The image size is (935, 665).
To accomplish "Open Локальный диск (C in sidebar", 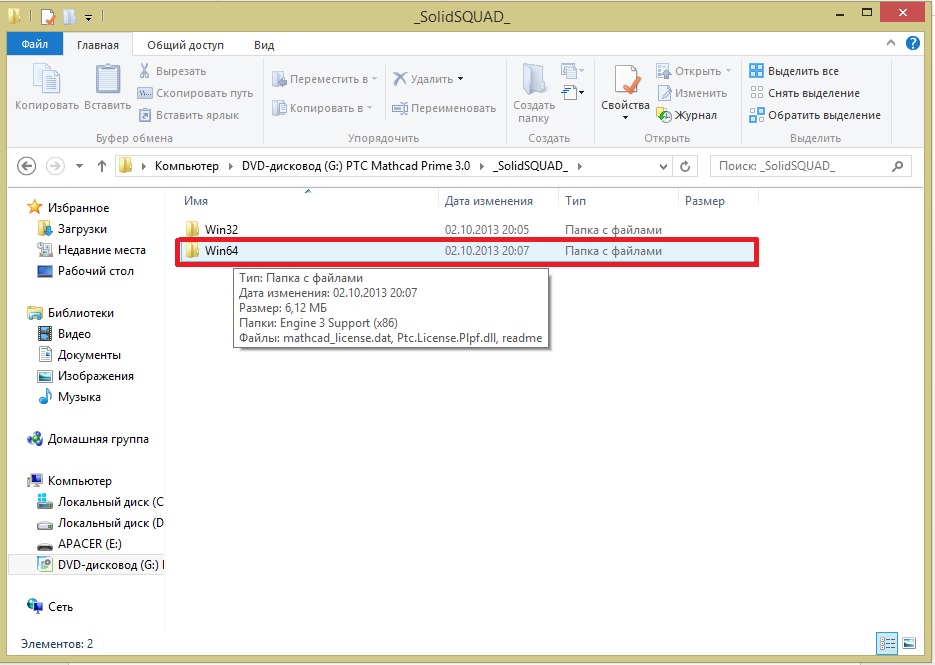I will coord(110,502).
